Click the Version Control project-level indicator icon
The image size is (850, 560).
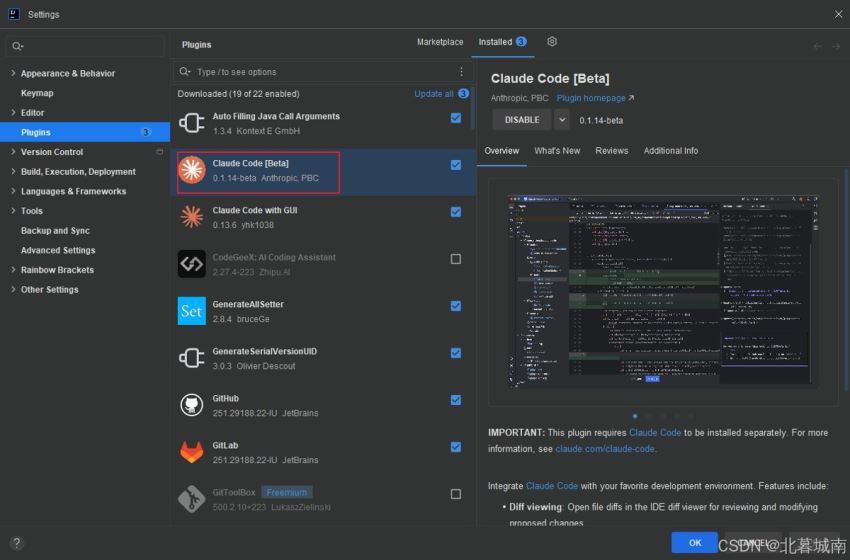[159, 152]
